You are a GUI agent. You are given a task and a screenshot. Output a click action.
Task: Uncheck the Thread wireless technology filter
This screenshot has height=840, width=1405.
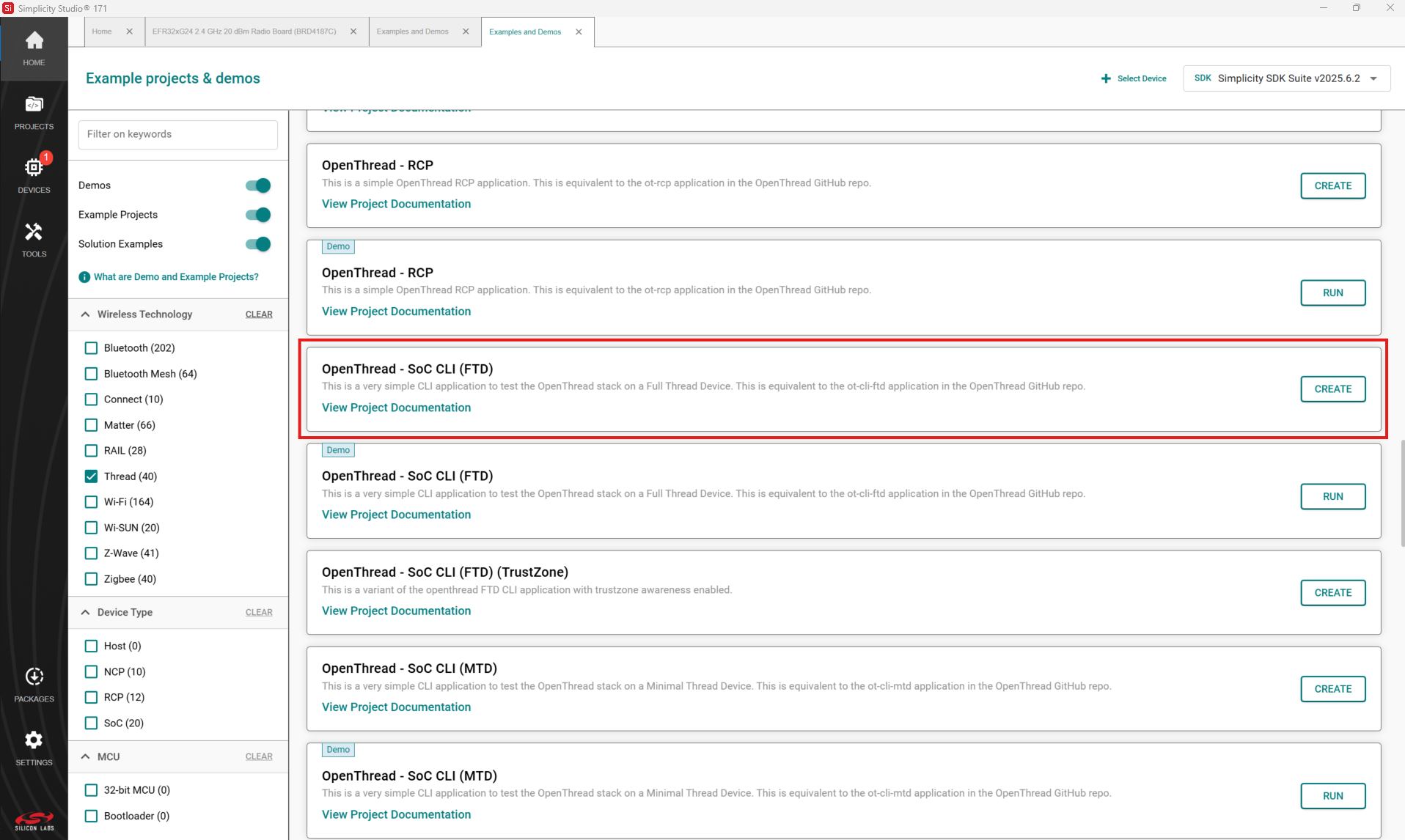pos(91,476)
